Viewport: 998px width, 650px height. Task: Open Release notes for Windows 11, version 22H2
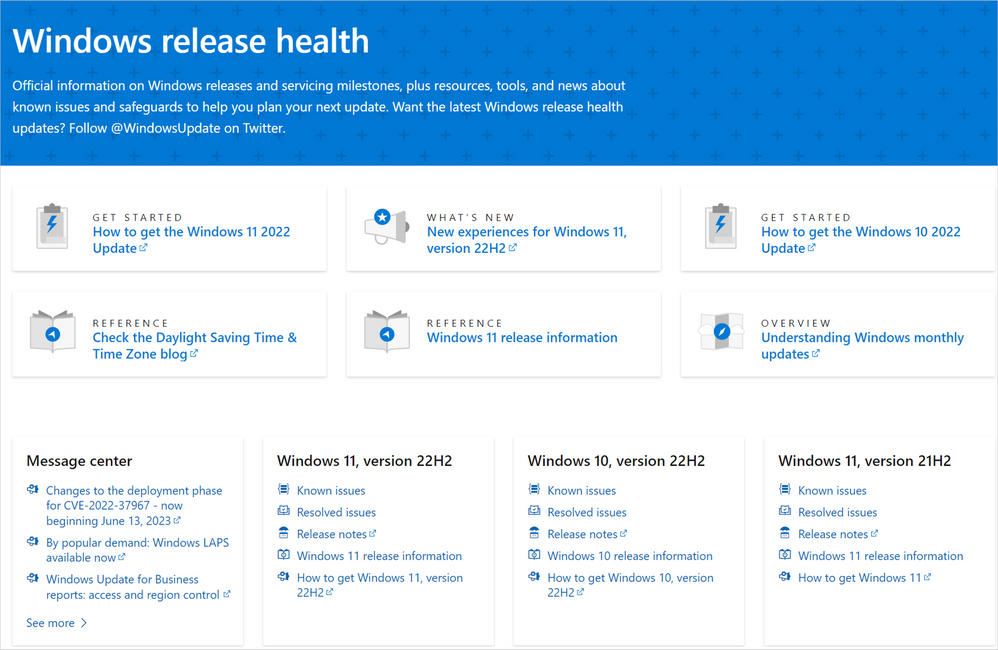click(331, 534)
